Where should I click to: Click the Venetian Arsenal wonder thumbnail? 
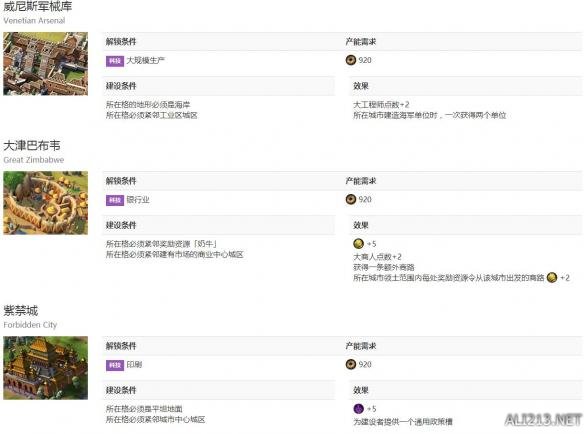click(45, 64)
